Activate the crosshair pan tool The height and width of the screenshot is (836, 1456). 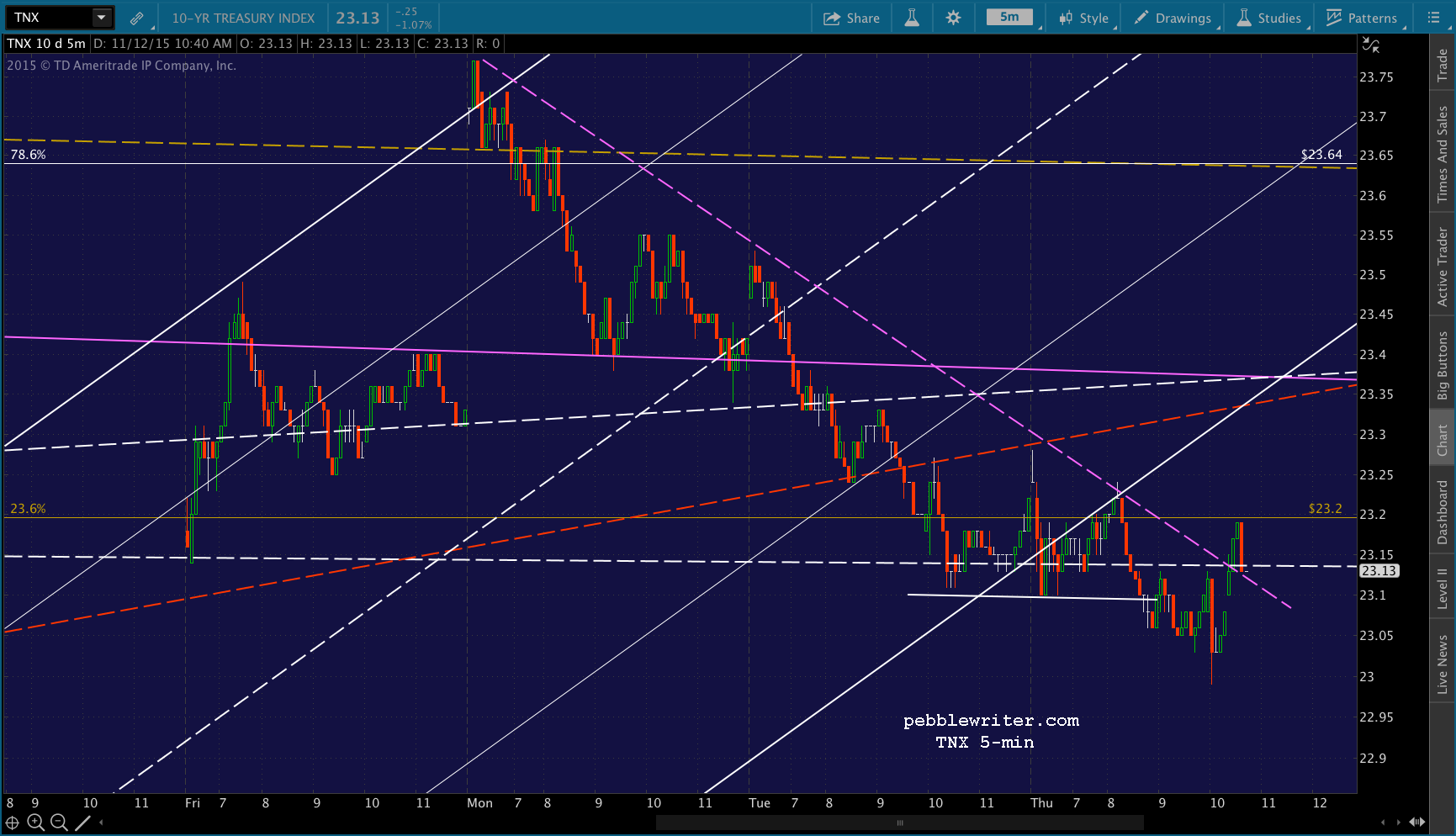point(12,823)
